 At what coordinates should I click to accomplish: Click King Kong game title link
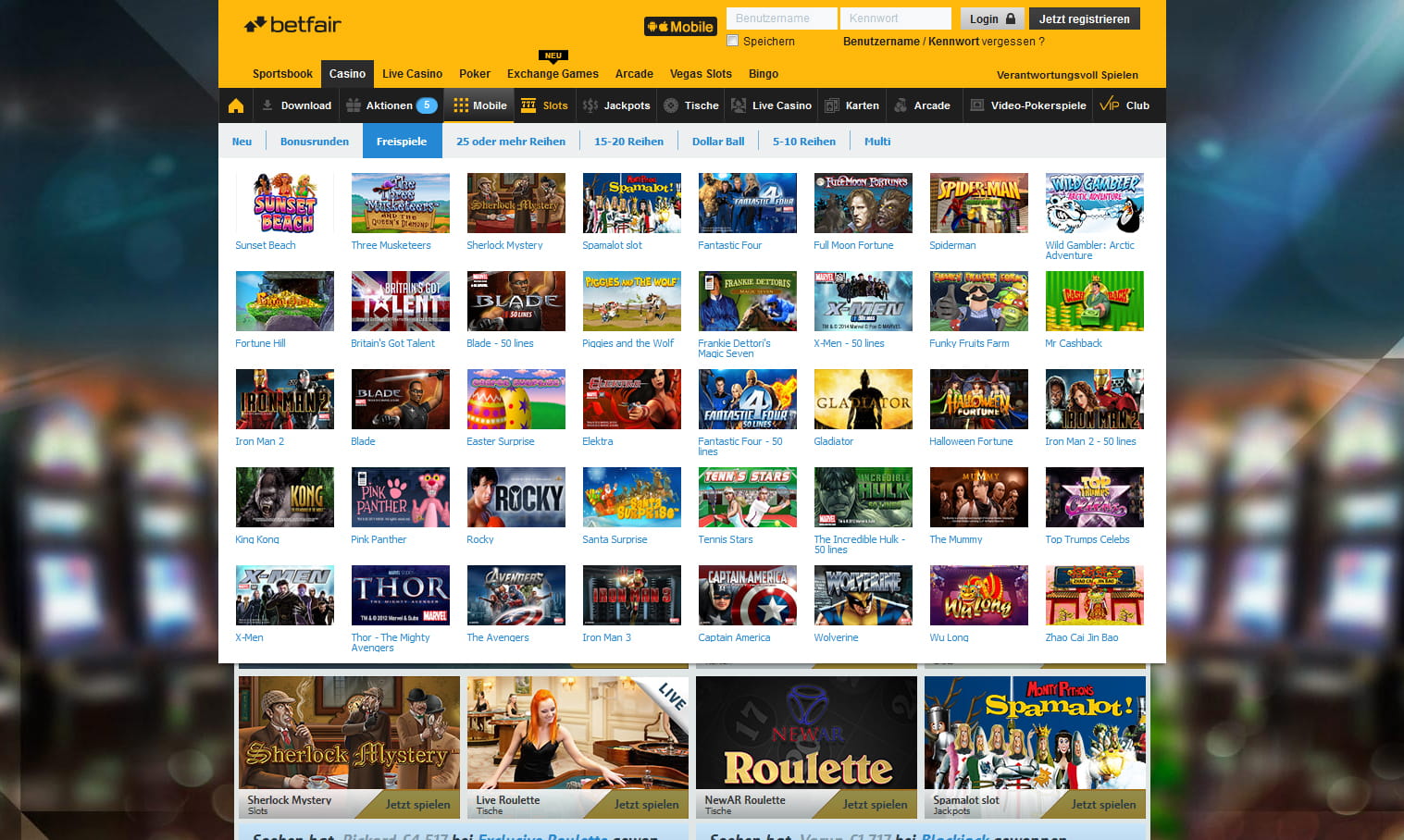tap(257, 539)
